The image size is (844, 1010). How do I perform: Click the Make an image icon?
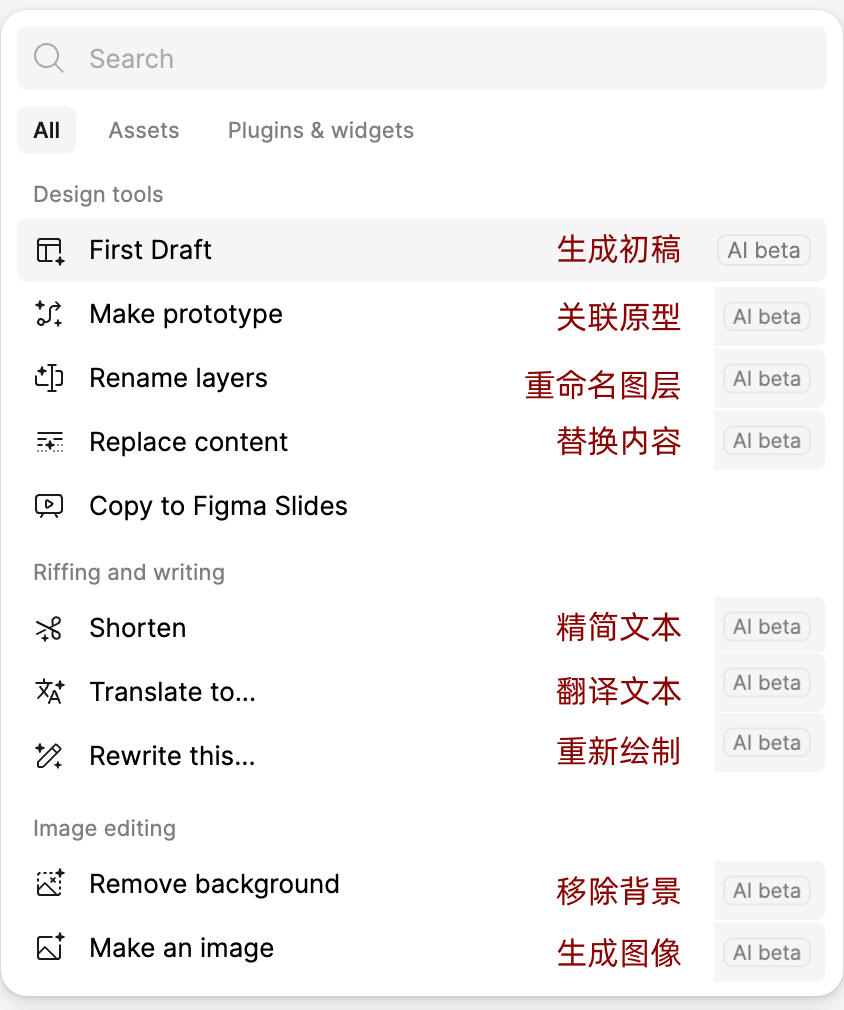(50, 948)
